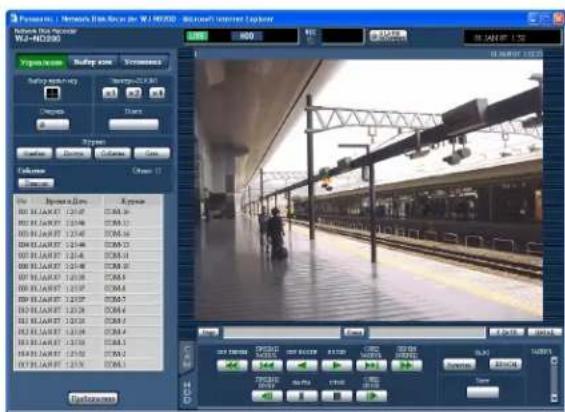Jump to next record with skip-forward button
The width and height of the screenshot is (565, 412).
coord(372,366)
